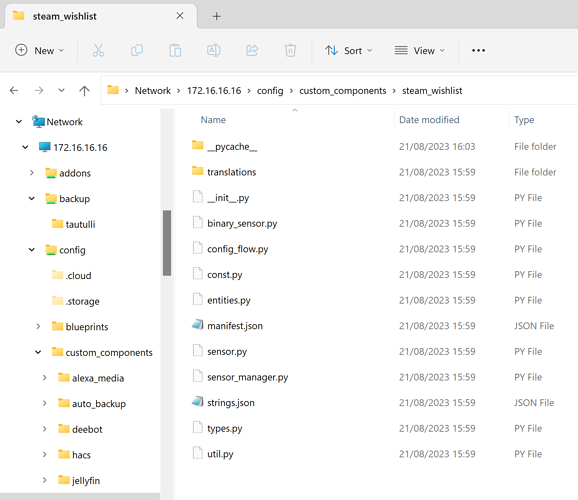This screenshot has height=500, width=578.
Task: Click config in the address breadcrumb
Action: tap(270, 91)
